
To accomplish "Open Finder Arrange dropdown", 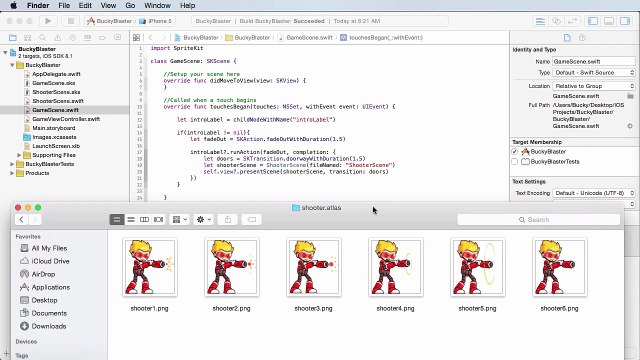I will point(180,220).
